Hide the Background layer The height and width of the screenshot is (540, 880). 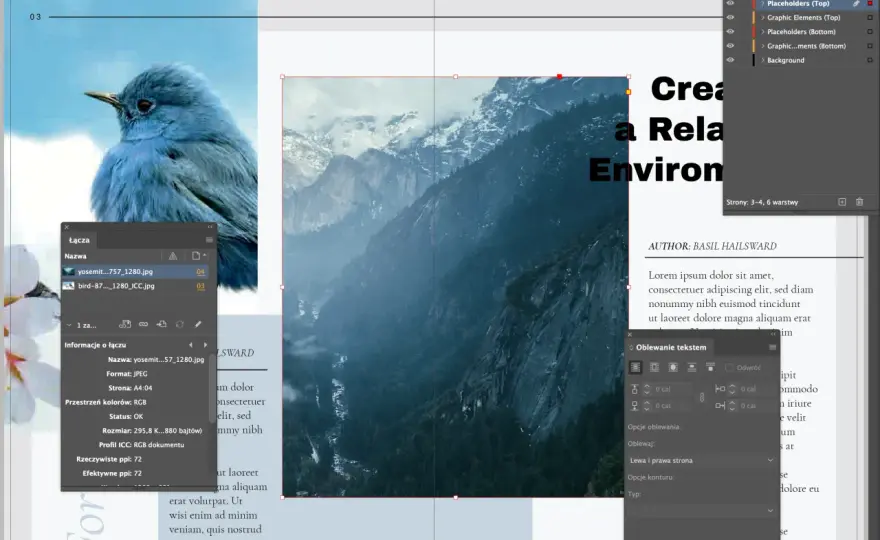730,60
